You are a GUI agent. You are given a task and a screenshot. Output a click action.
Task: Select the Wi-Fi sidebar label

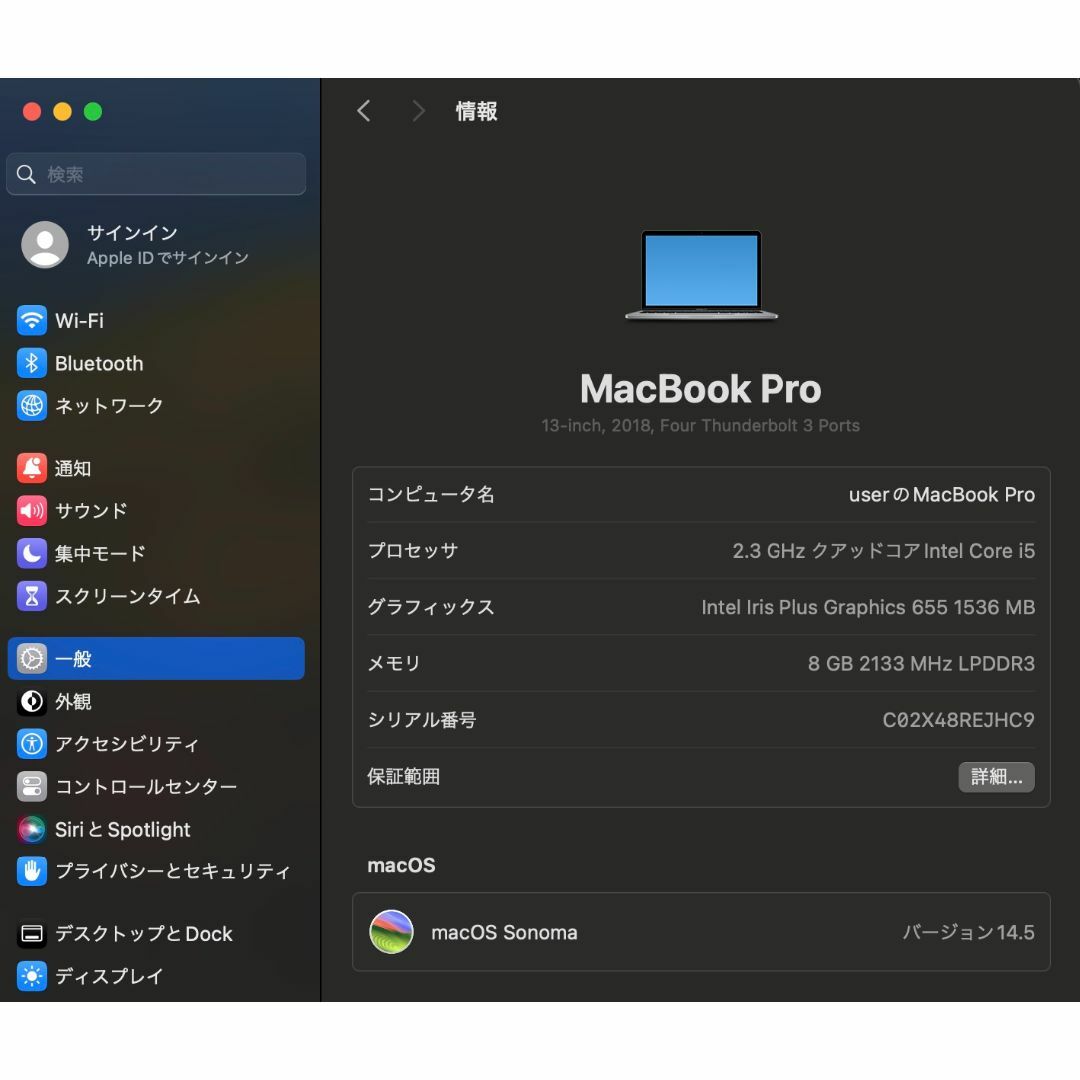click(79, 320)
